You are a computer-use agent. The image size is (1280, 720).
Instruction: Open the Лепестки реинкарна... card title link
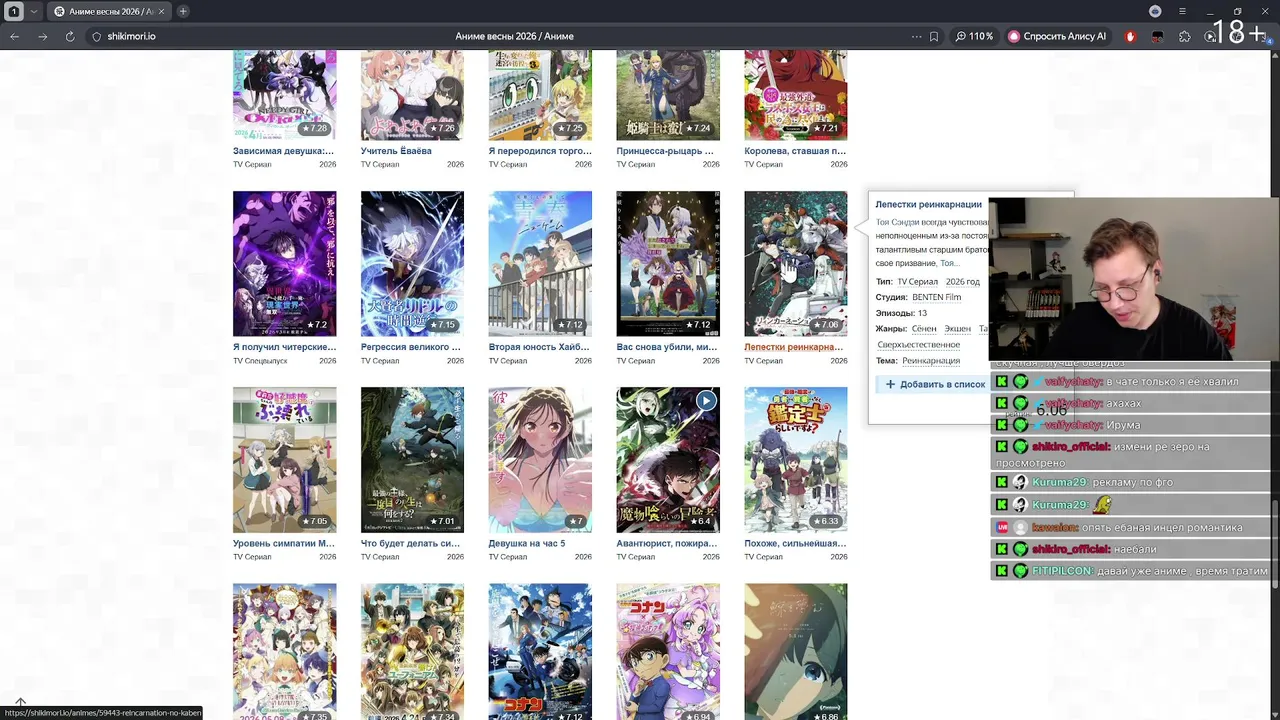(794, 347)
